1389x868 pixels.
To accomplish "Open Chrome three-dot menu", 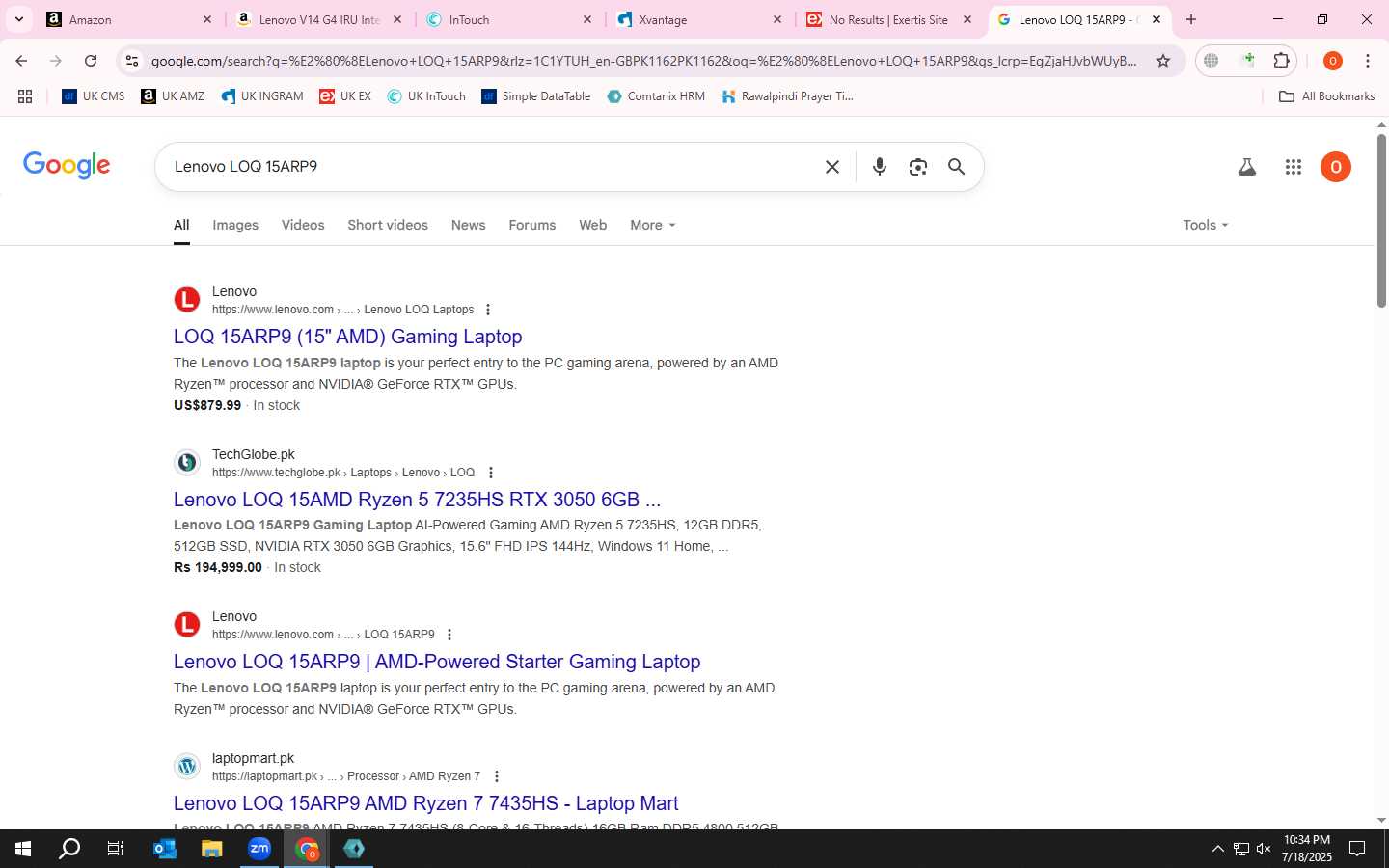I will pos(1368,61).
